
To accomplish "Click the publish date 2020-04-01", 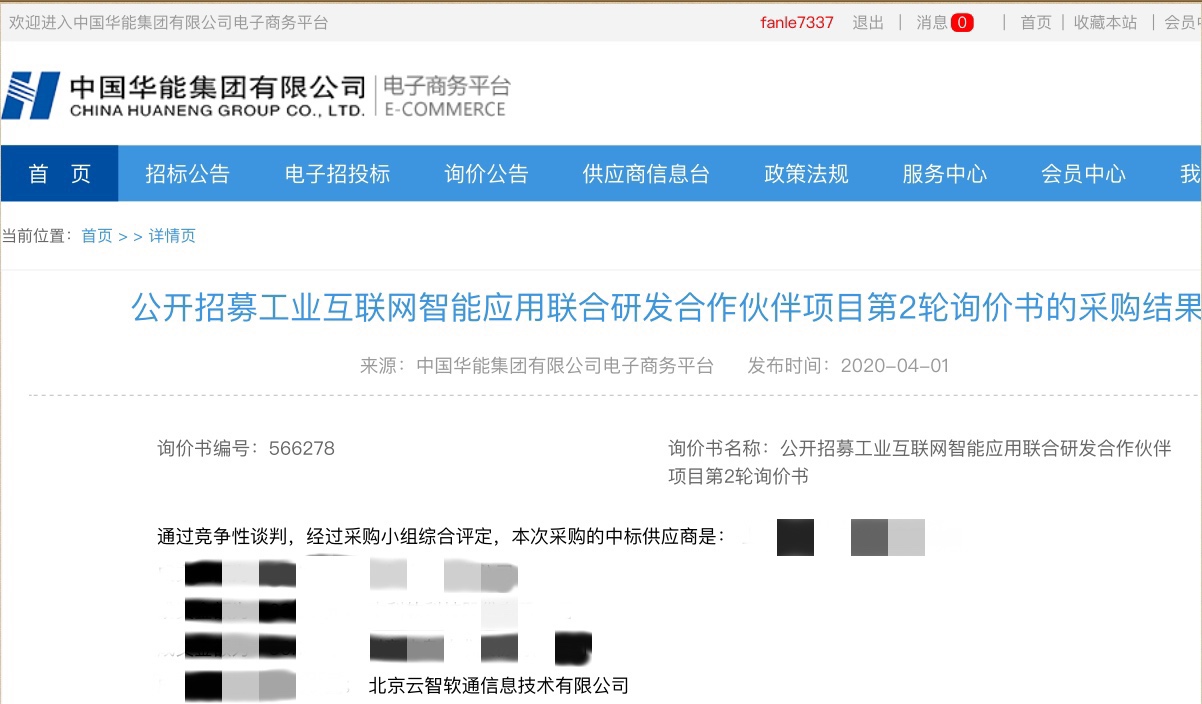I will 894,365.
